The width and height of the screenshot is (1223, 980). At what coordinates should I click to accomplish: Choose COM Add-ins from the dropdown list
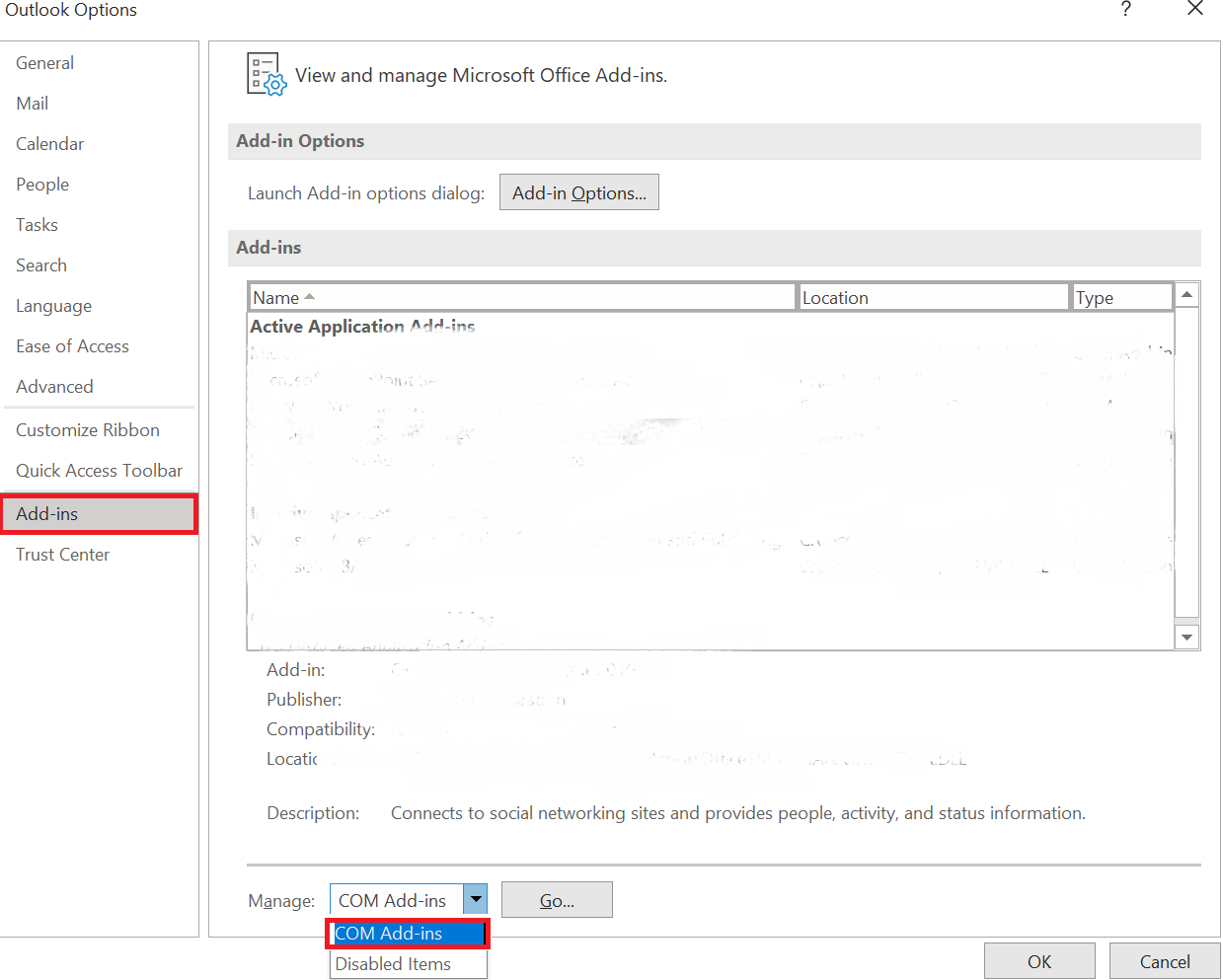(408, 934)
